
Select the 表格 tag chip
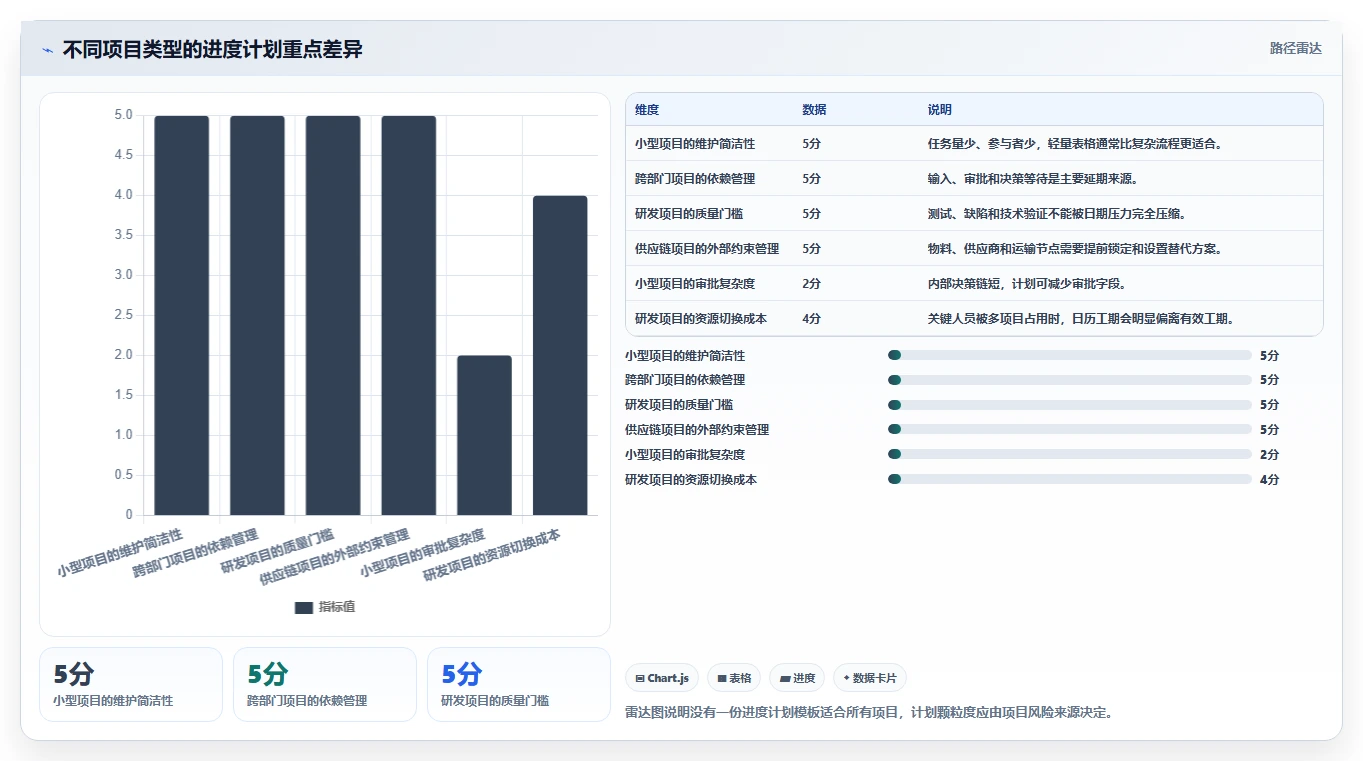734,678
